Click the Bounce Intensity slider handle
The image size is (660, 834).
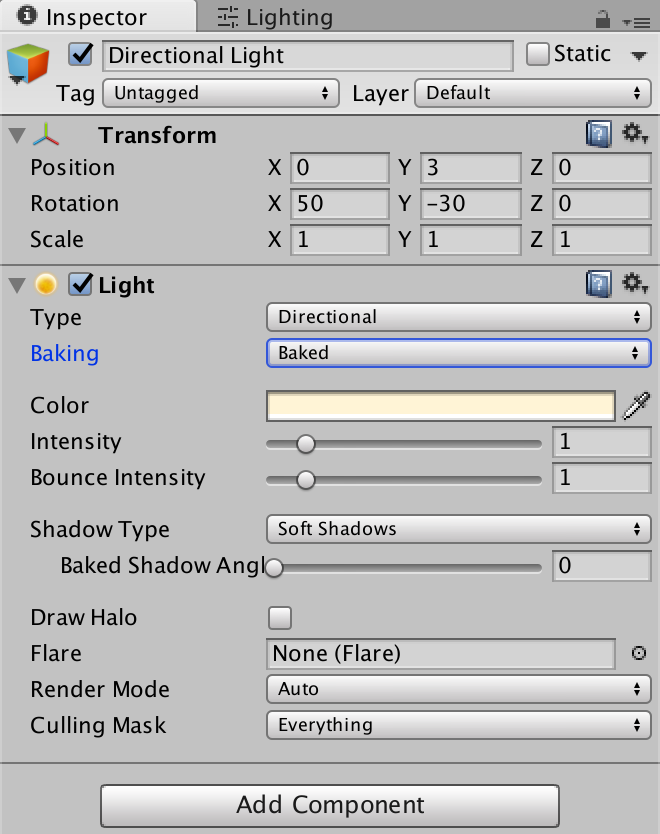click(x=306, y=480)
